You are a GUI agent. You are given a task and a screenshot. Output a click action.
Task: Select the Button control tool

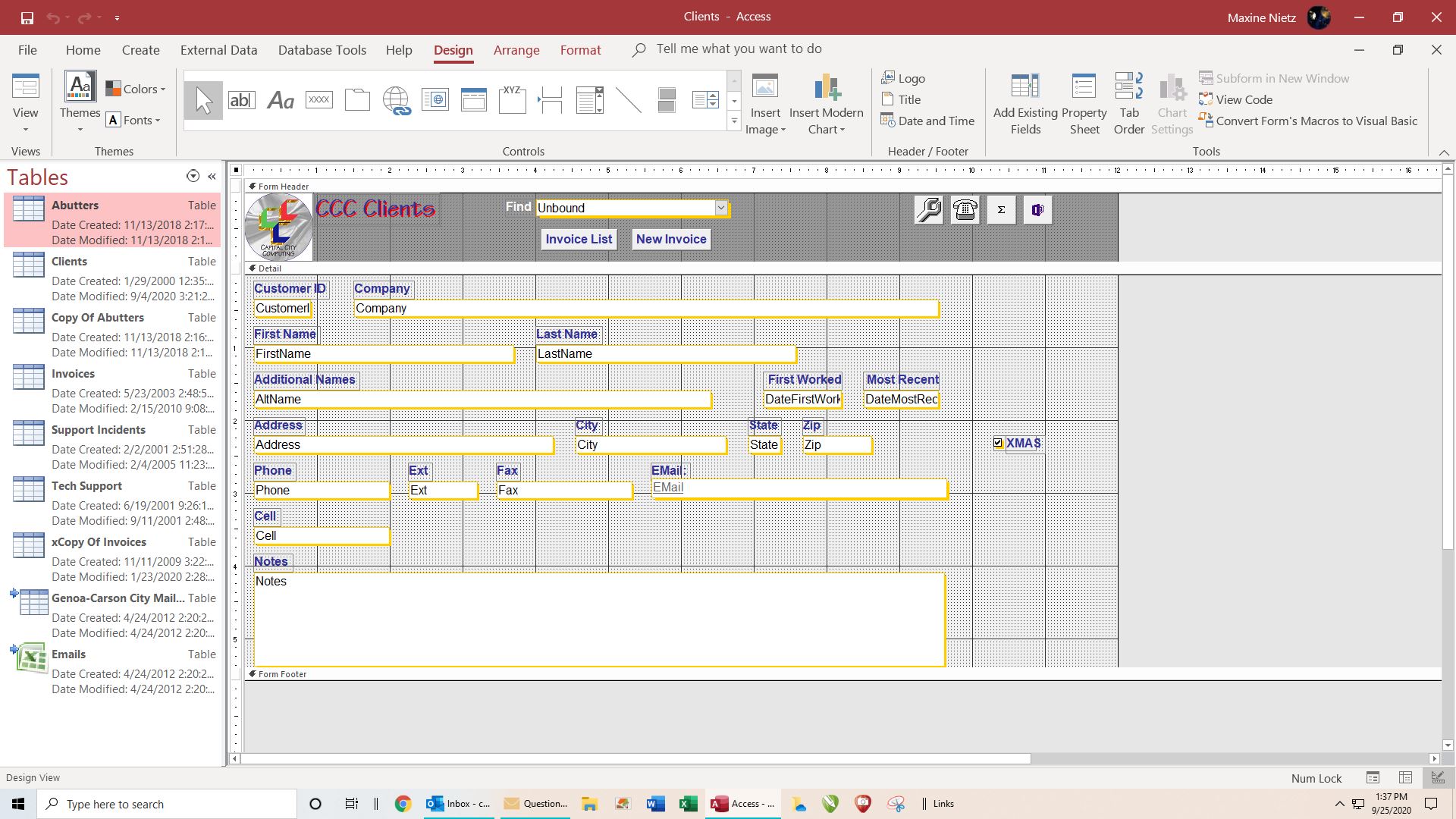[319, 100]
